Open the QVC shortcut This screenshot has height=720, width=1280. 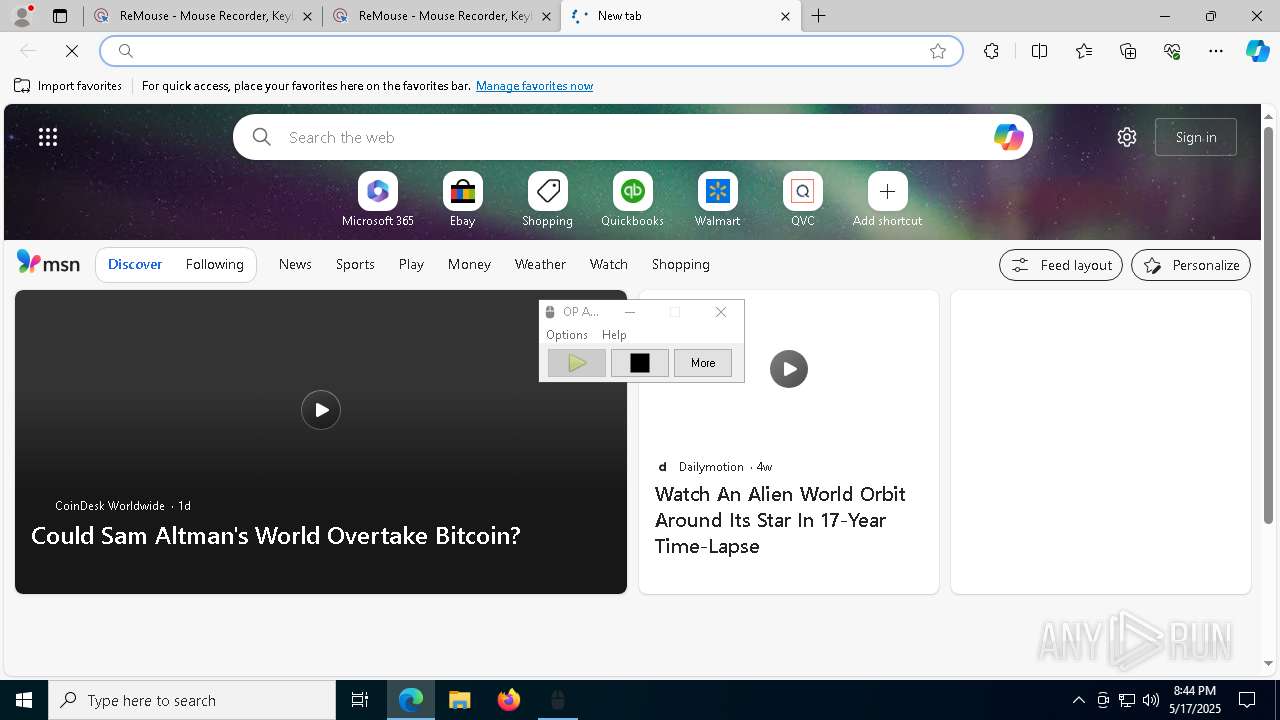[x=803, y=200]
